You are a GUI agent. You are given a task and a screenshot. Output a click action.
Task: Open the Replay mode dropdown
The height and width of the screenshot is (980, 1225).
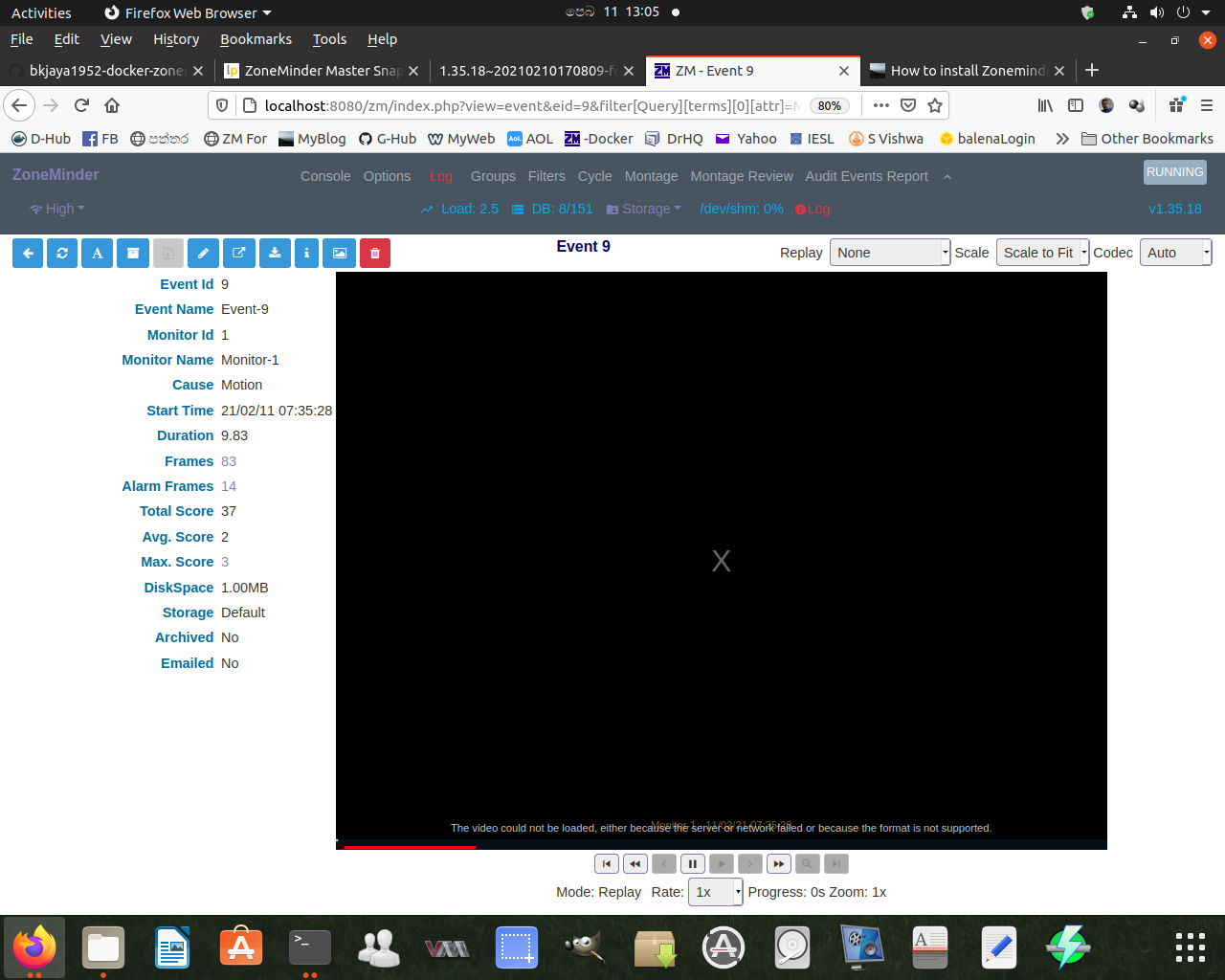890,253
